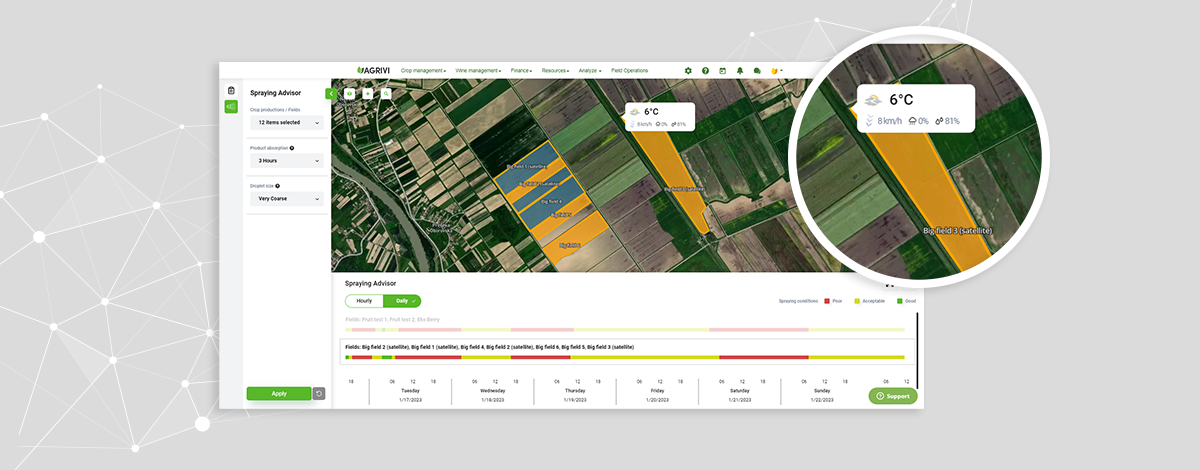Open the chat messages icon

click(x=757, y=71)
